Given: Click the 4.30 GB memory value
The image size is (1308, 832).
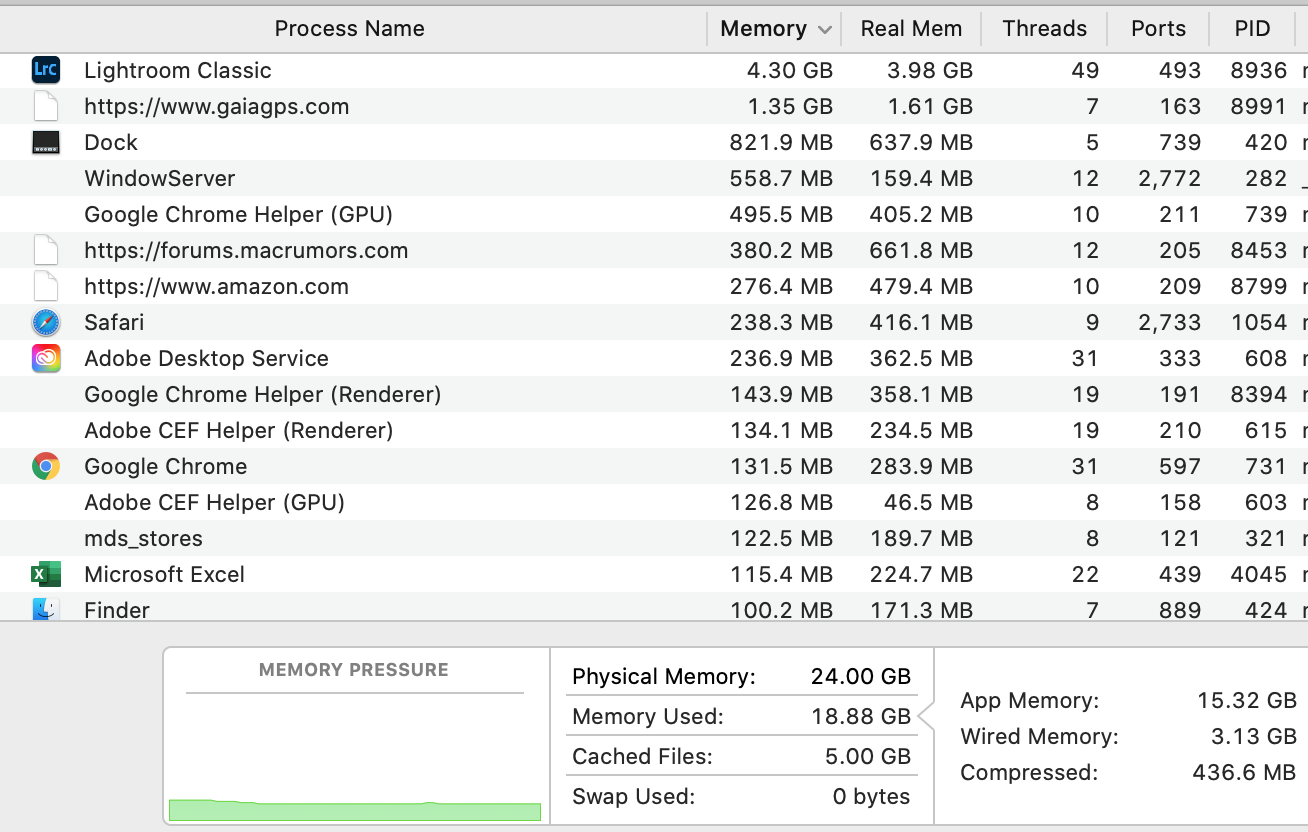Looking at the screenshot, I should tap(790, 70).
